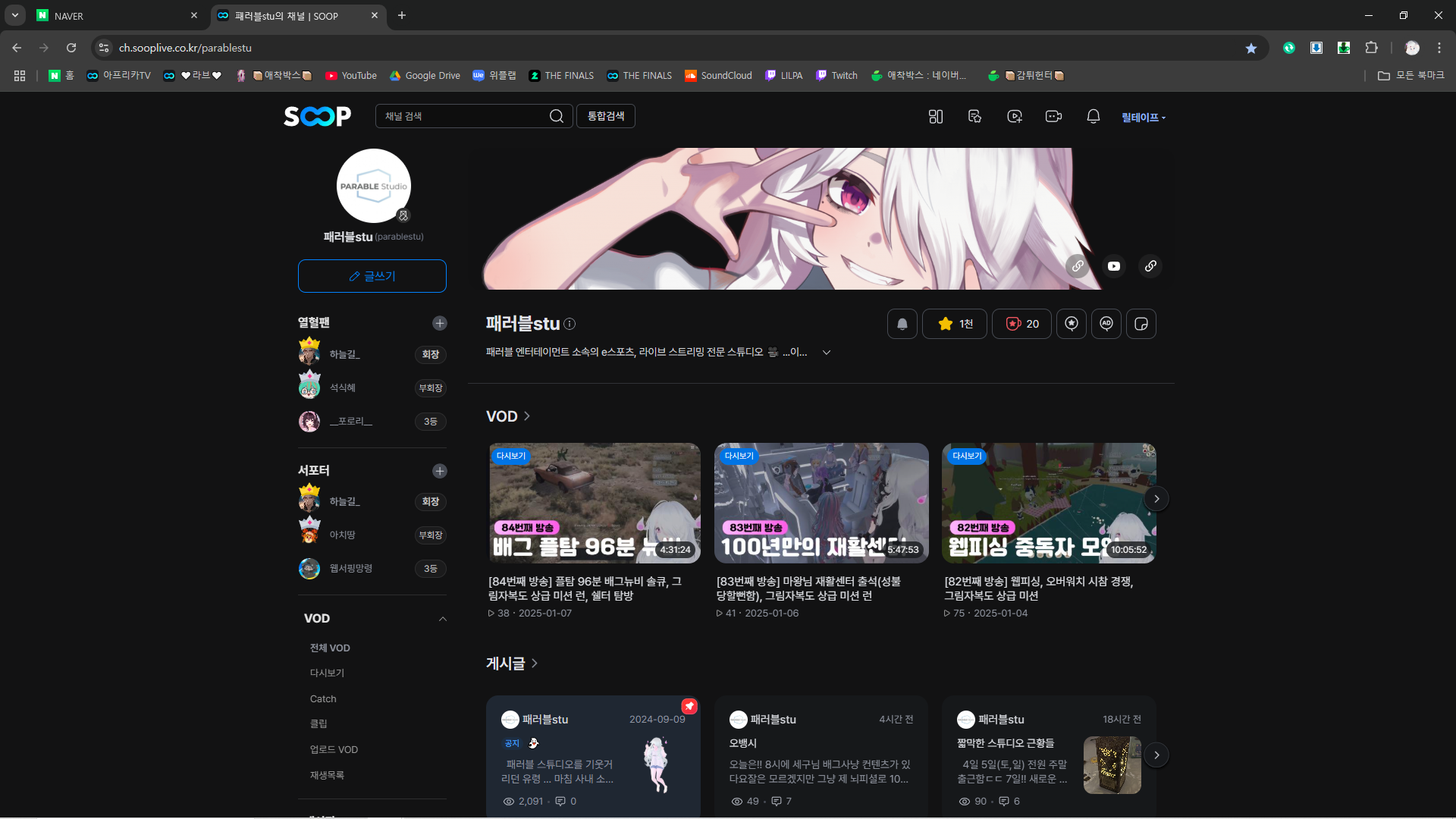Viewport: 1456px width, 819px height.
Task: Select 업로드 VOD in sidebar menu
Action: (x=334, y=749)
